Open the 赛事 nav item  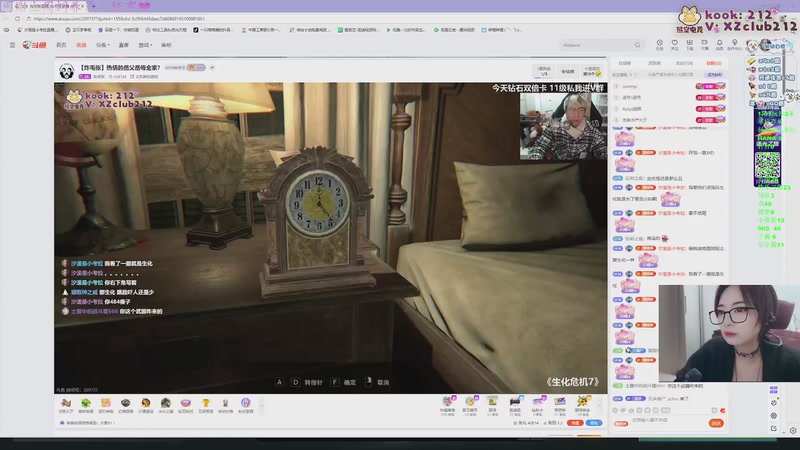coord(123,45)
